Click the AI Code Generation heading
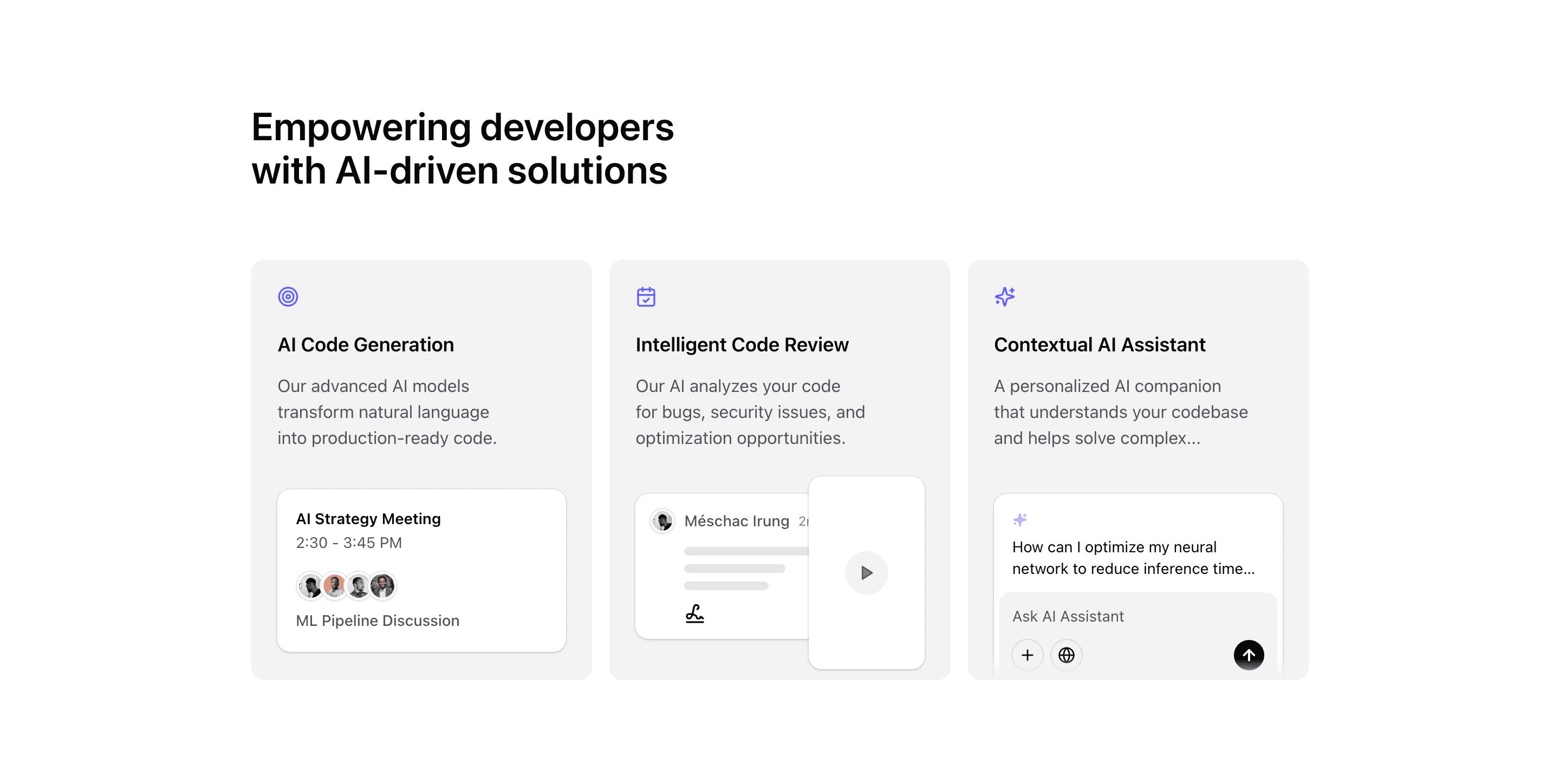This screenshot has height=784, width=1560. (366, 344)
